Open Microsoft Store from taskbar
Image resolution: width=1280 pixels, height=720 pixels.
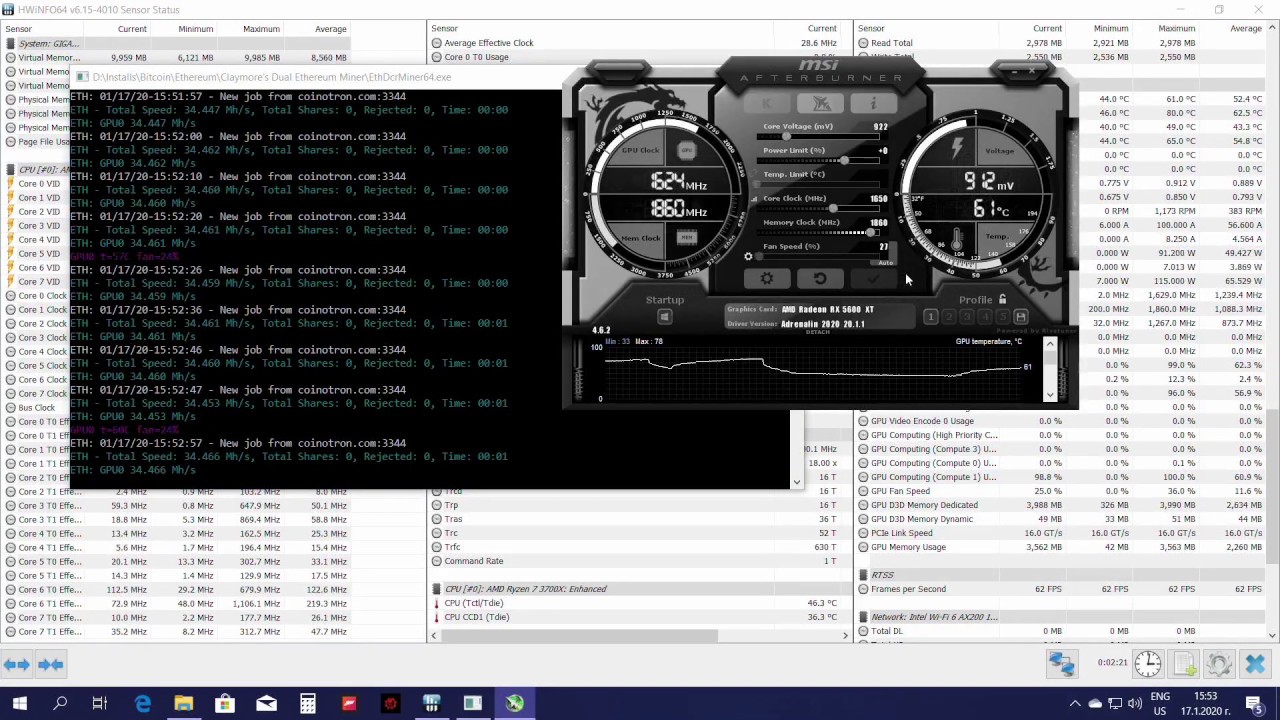(225, 704)
